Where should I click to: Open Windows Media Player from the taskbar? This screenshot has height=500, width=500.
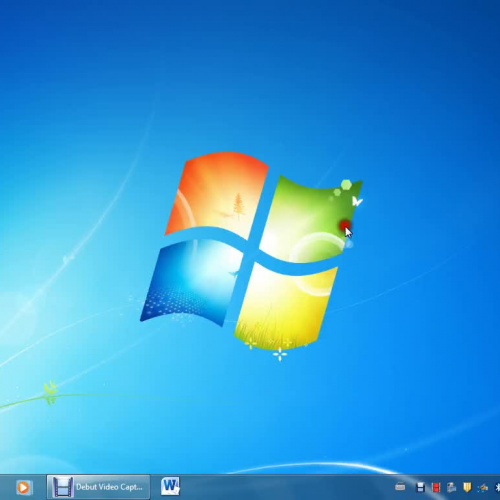(x=23, y=487)
